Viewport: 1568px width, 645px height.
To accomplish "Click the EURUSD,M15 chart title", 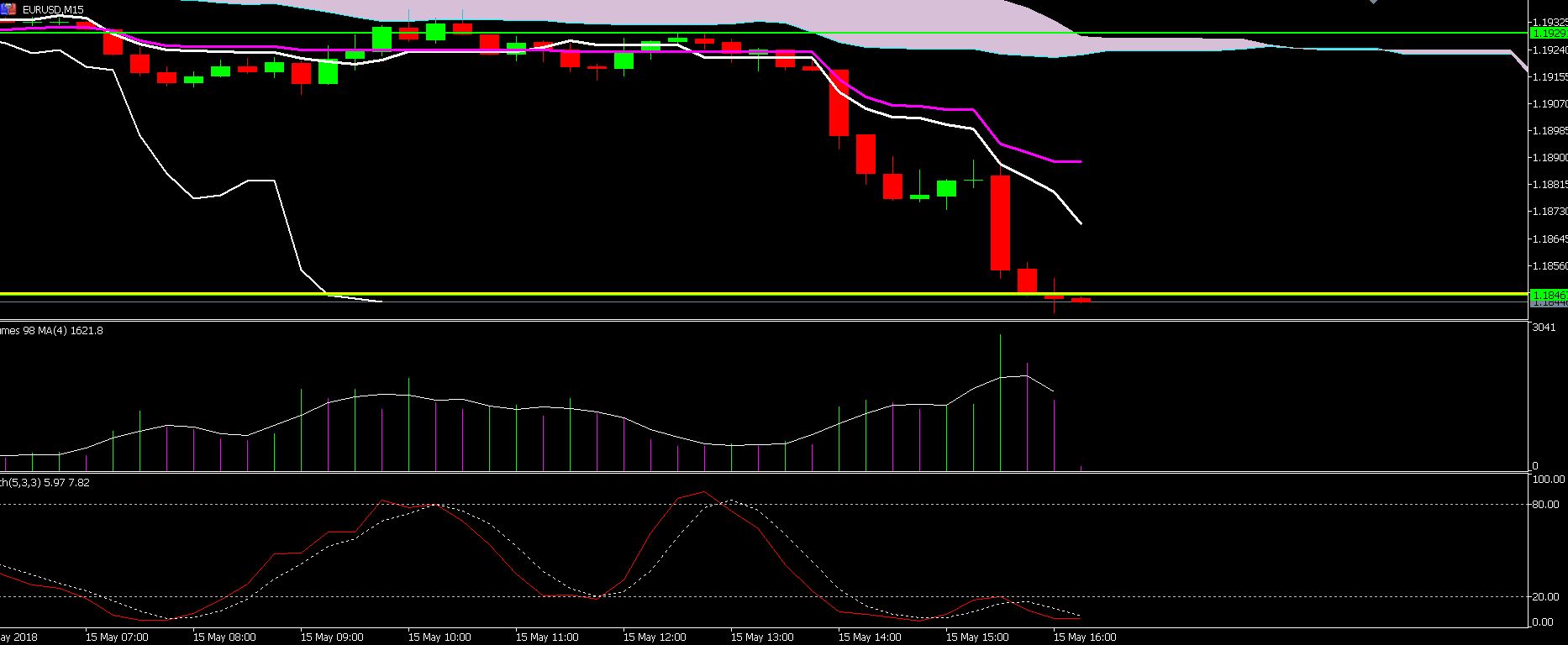I will tap(52, 9).
